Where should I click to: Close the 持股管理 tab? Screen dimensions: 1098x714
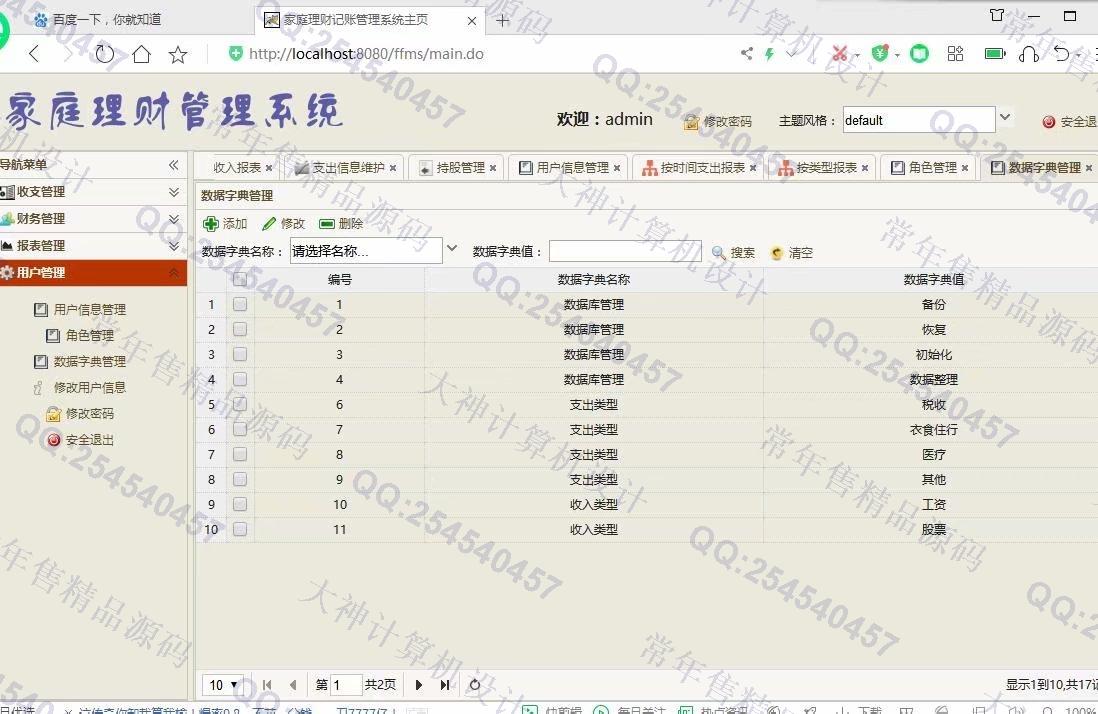(x=493, y=168)
